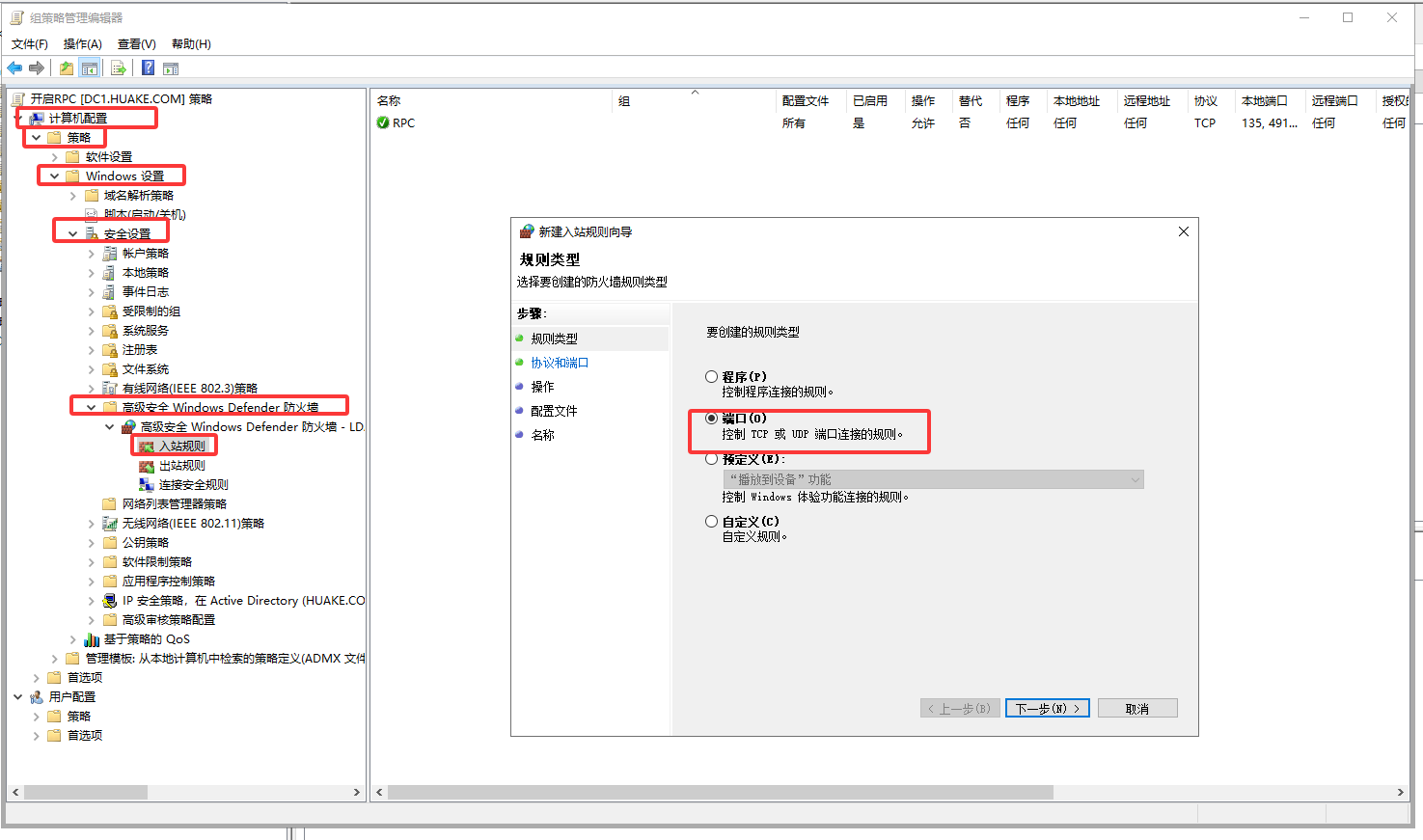Click the 受限制的组 folder icon
The width and height of the screenshot is (1423, 840).
pos(110,312)
